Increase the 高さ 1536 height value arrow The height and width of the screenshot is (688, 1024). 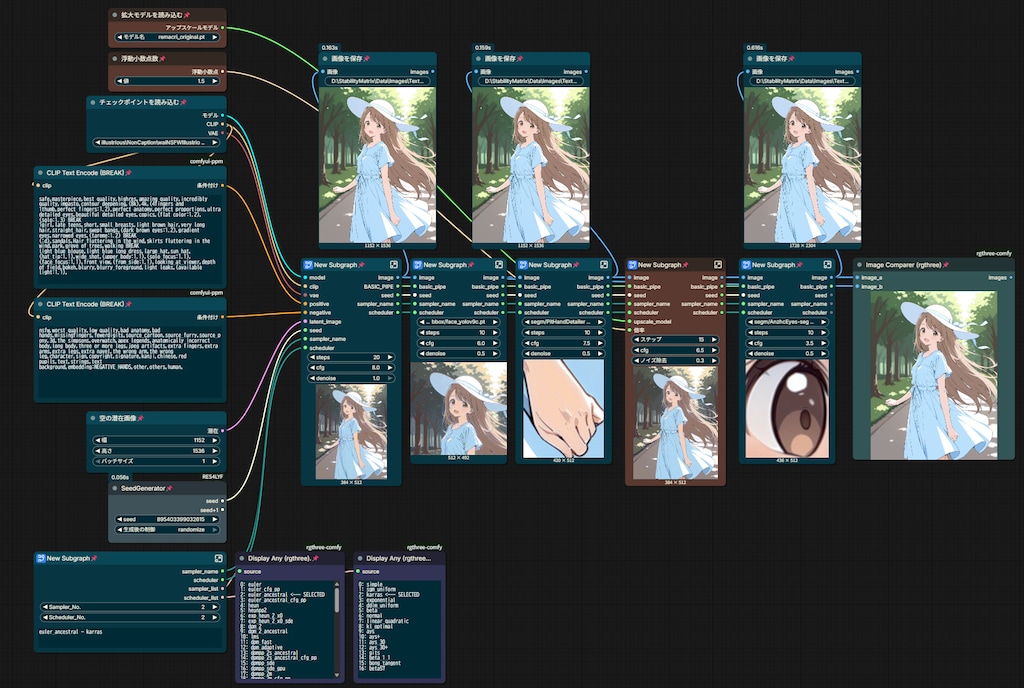pos(215,450)
